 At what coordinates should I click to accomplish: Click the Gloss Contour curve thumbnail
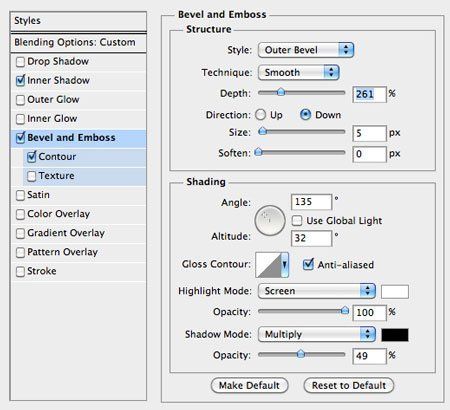point(268,265)
